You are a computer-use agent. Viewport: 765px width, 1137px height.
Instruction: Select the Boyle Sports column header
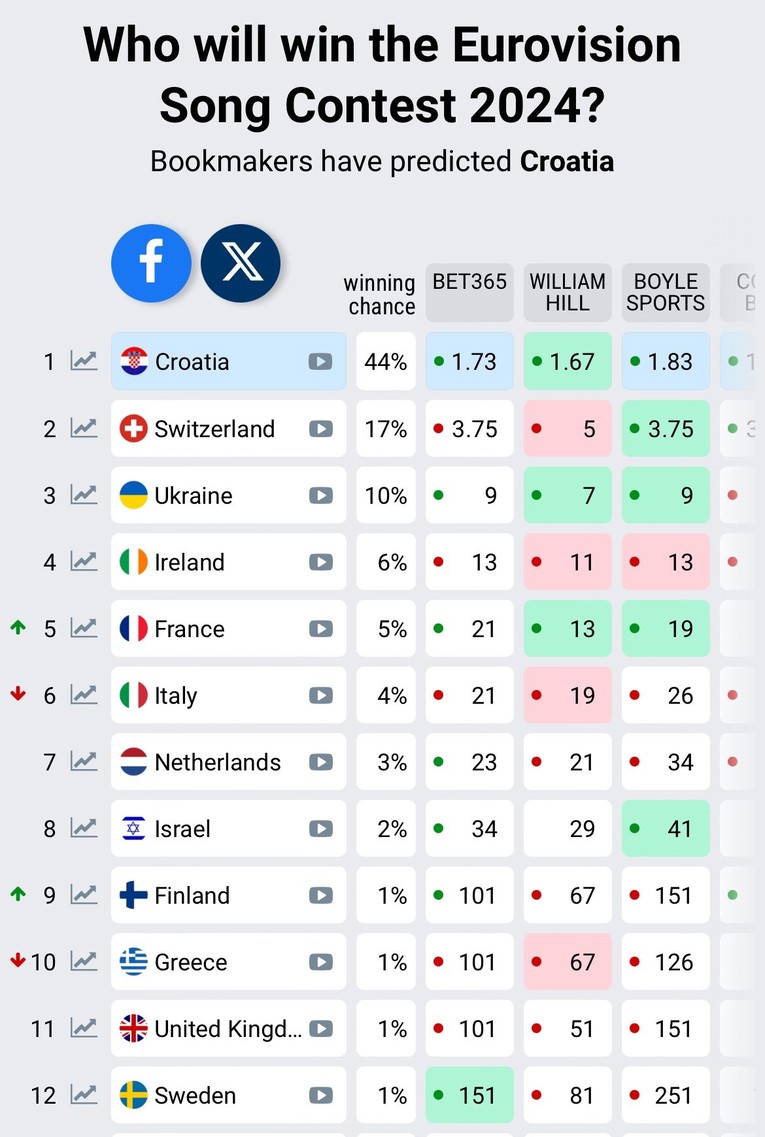pos(666,292)
